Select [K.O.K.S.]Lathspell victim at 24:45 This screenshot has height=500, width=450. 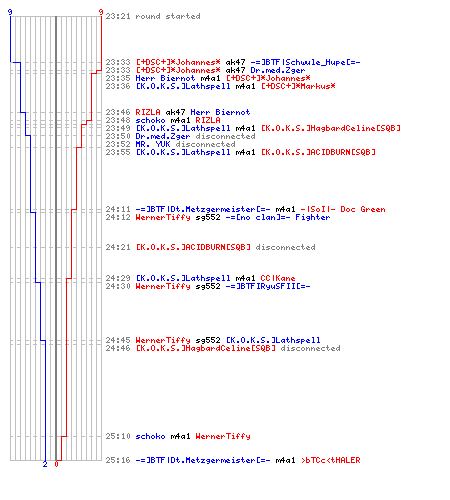click(273, 340)
